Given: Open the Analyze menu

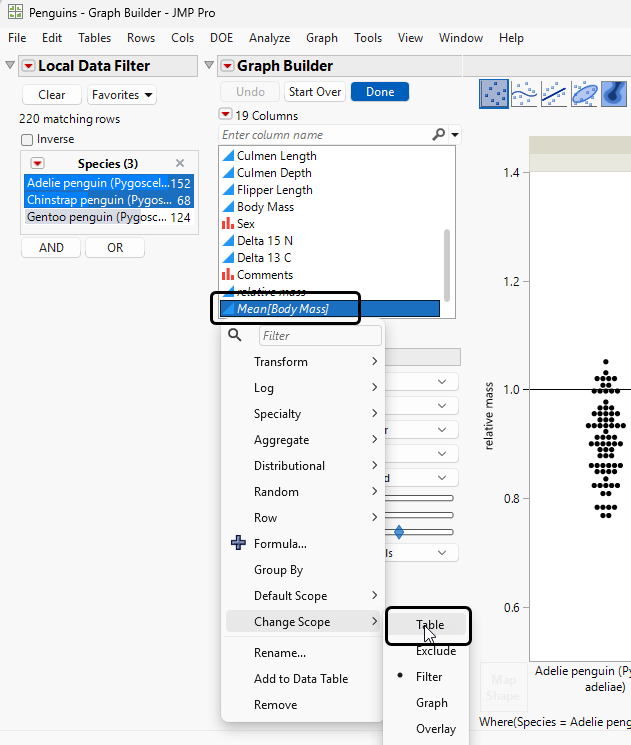Looking at the screenshot, I should pos(269,38).
